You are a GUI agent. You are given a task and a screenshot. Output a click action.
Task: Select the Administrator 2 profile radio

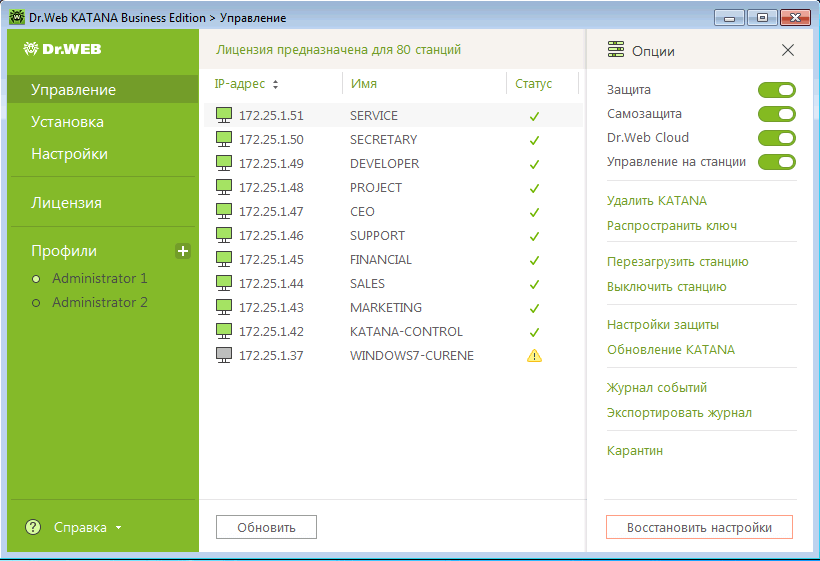(x=36, y=303)
